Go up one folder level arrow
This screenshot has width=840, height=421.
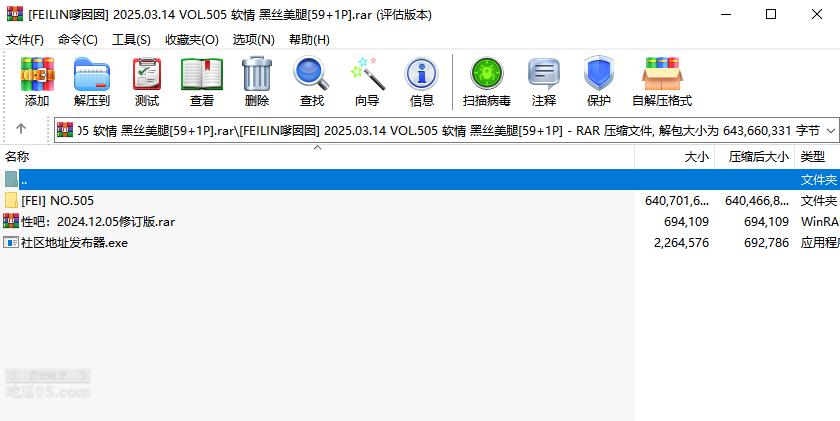(x=21, y=129)
